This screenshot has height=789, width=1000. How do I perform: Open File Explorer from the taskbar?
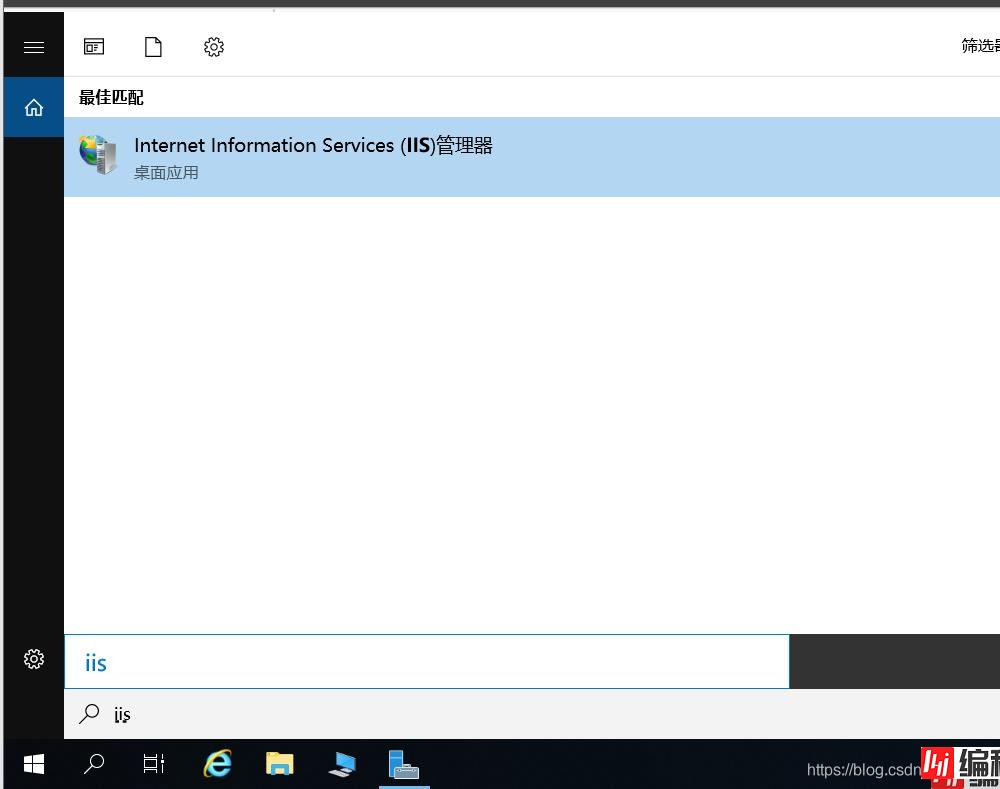pos(280,765)
